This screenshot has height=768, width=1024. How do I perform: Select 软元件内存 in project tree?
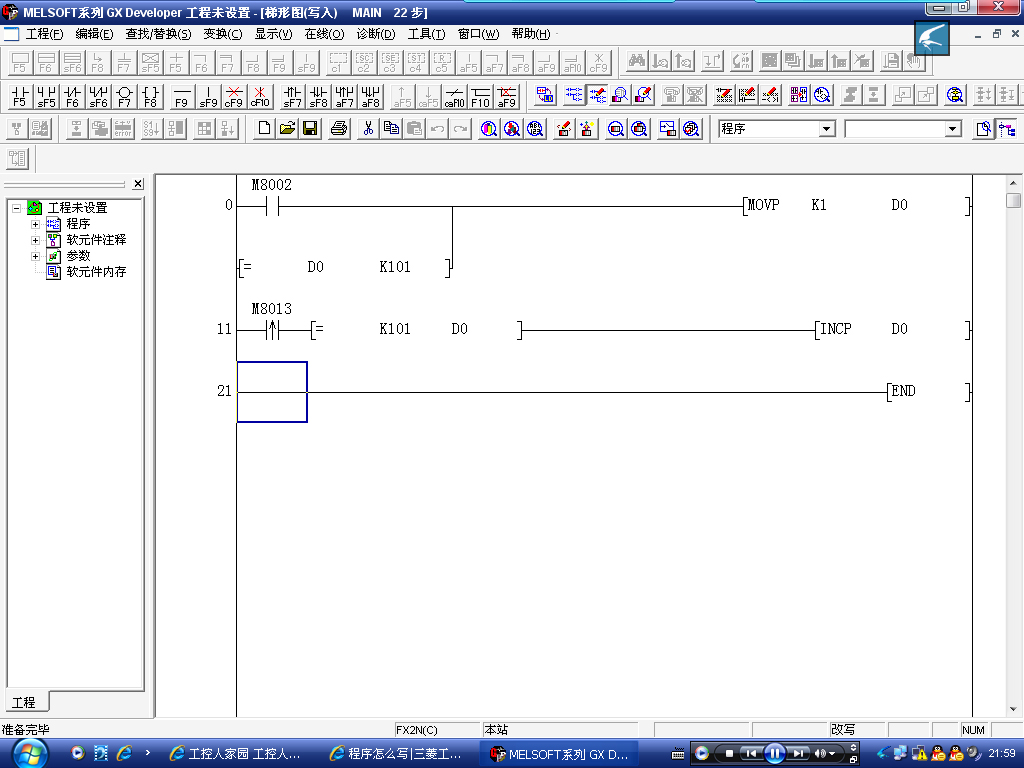[x=96, y=272]
